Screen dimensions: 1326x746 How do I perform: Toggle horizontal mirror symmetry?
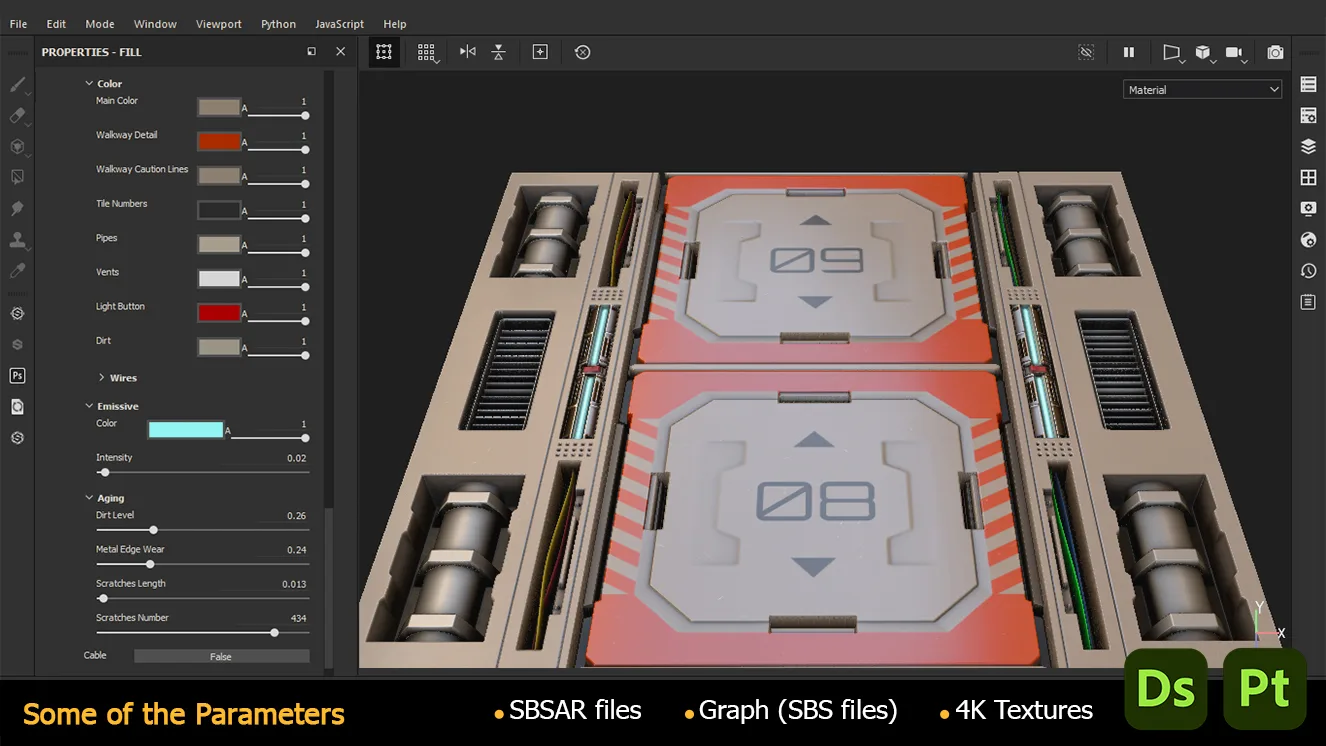point(467,52)
